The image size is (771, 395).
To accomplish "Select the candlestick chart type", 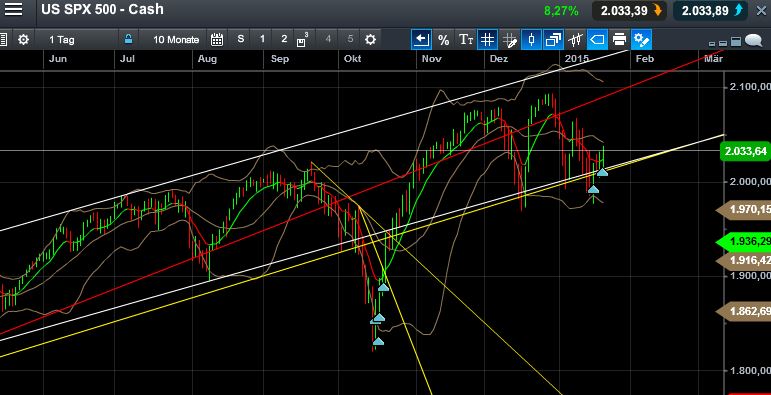I will click(531, 39).
